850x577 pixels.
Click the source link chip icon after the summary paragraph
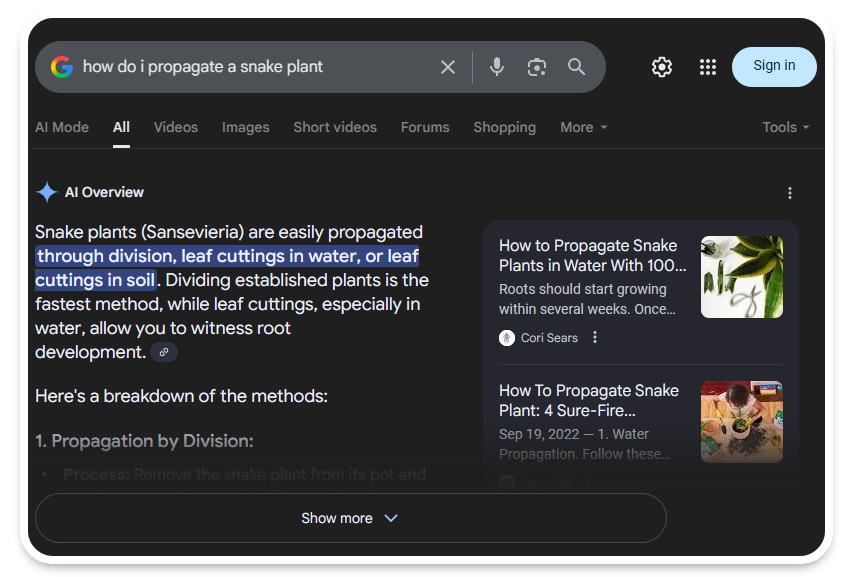(x=164, y=352)
